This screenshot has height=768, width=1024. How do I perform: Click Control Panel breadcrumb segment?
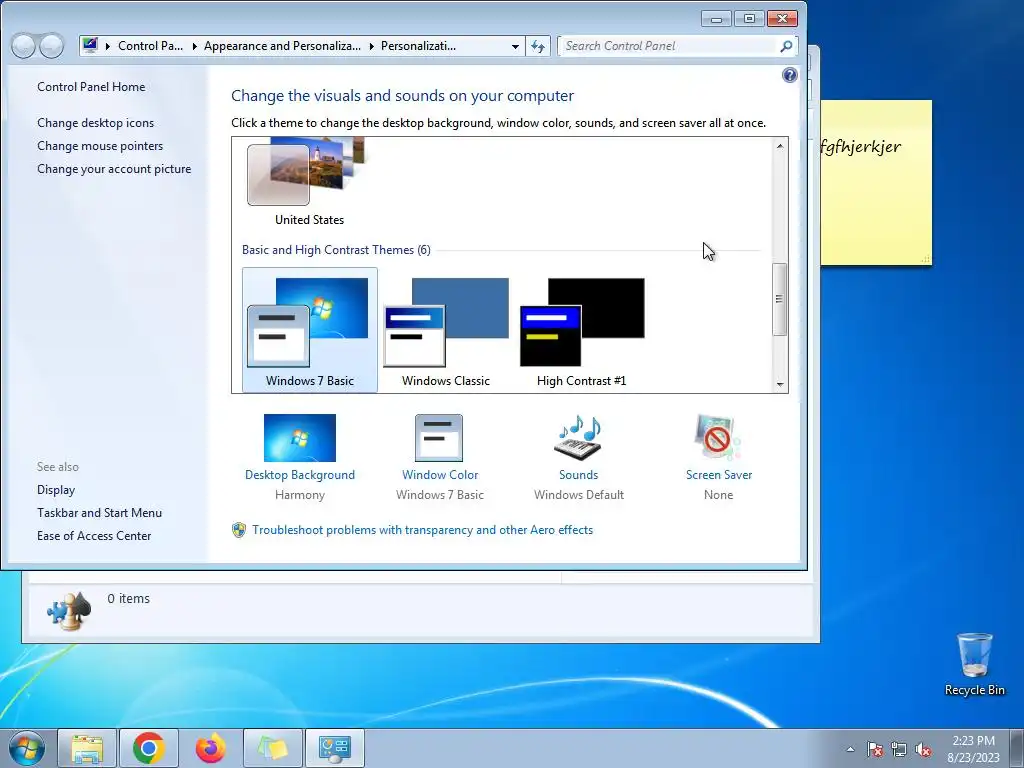pyautogui.click(x=150, y=46)
